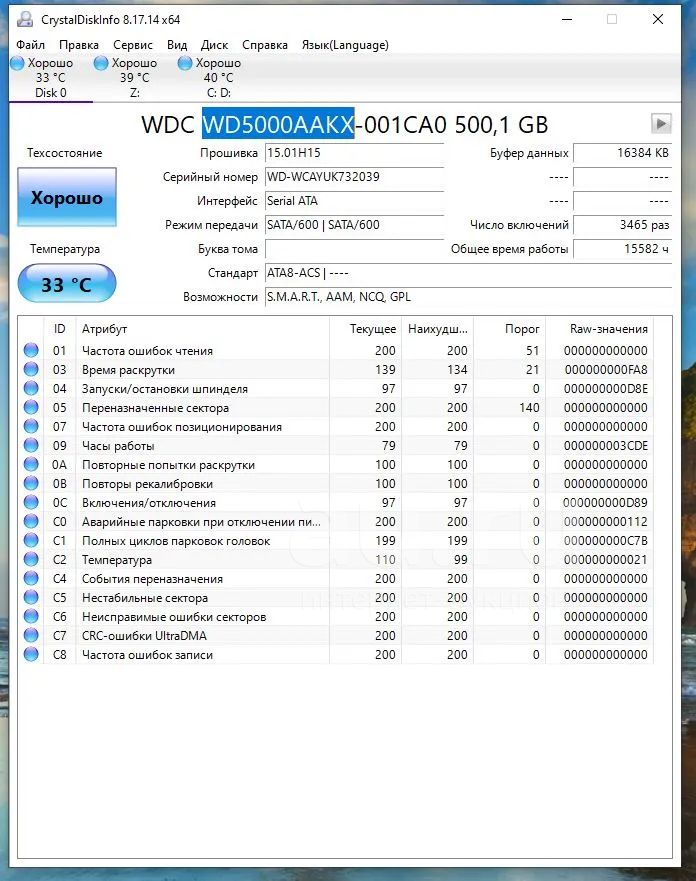Click status orb for attribute 07
This screenshot has height=881, width=696.
tap(31, 426)
